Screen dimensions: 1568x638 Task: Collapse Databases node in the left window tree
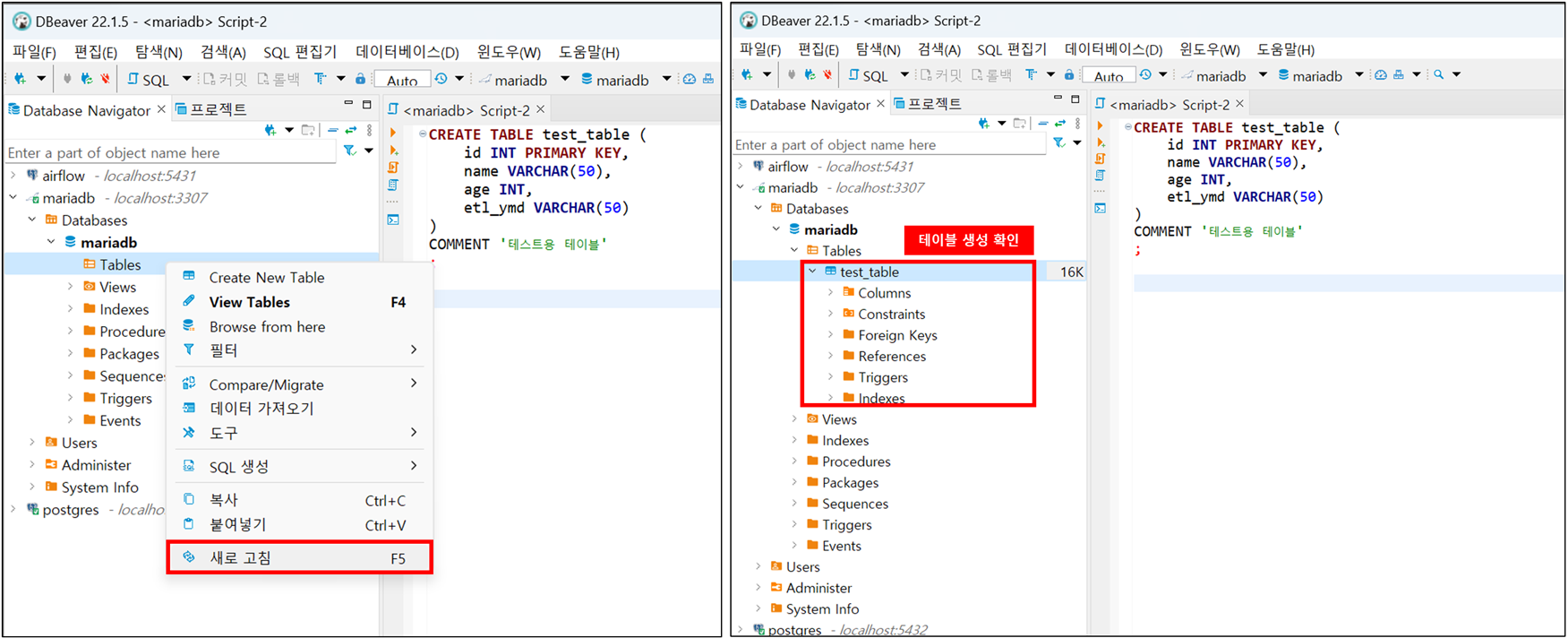[x=32, y=220]
